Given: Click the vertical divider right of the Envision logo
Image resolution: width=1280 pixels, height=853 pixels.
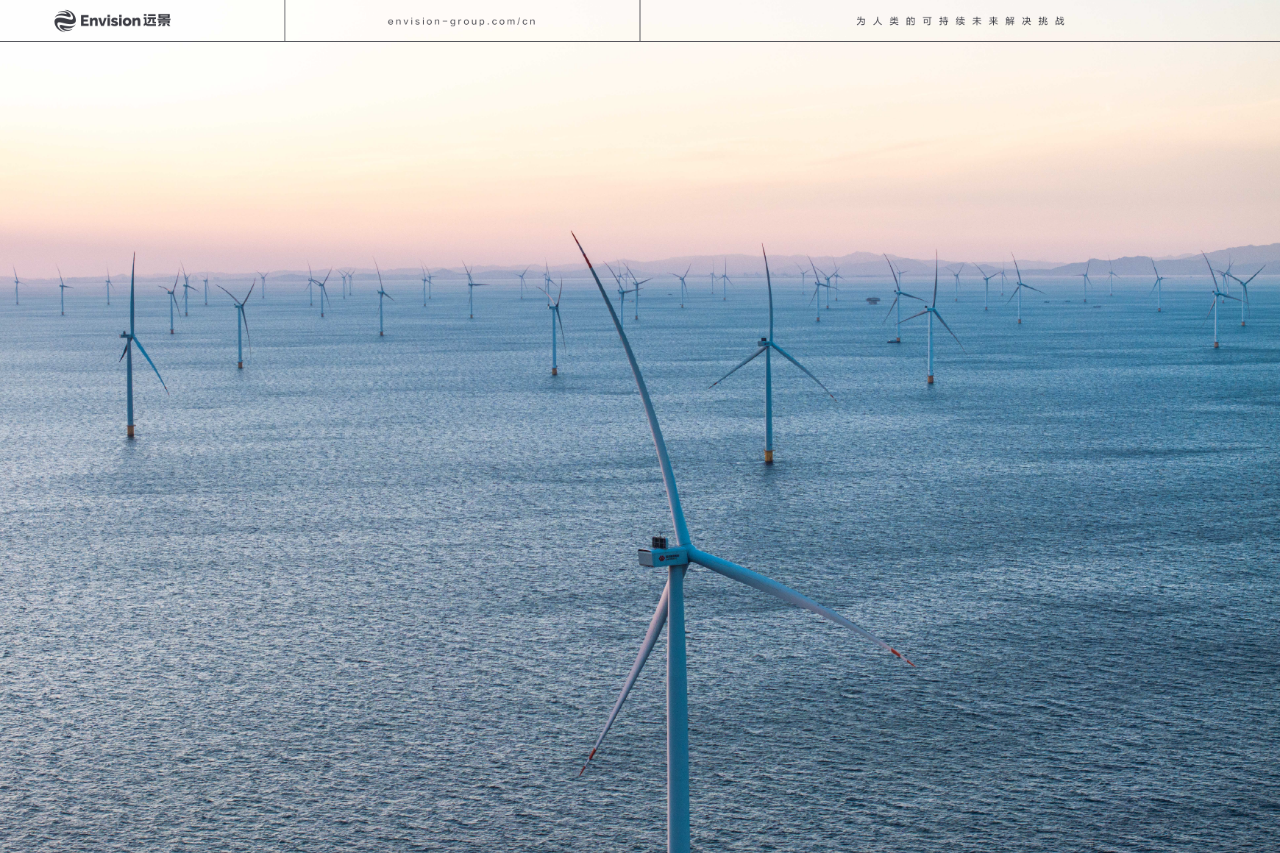Looking at the screenshot, I should point(285,21).
